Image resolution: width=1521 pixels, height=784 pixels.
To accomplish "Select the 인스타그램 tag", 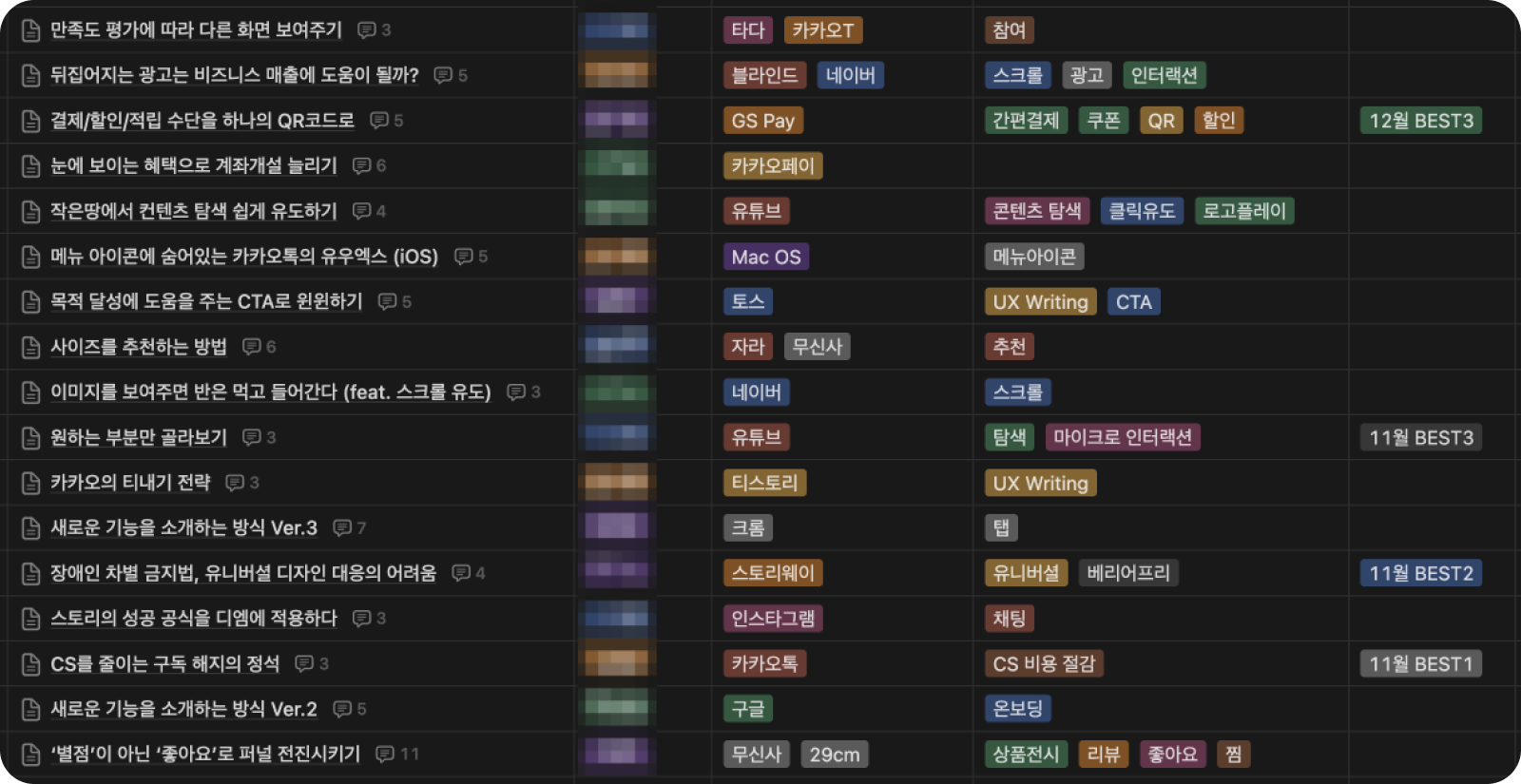I will click(x=773, y=619).
